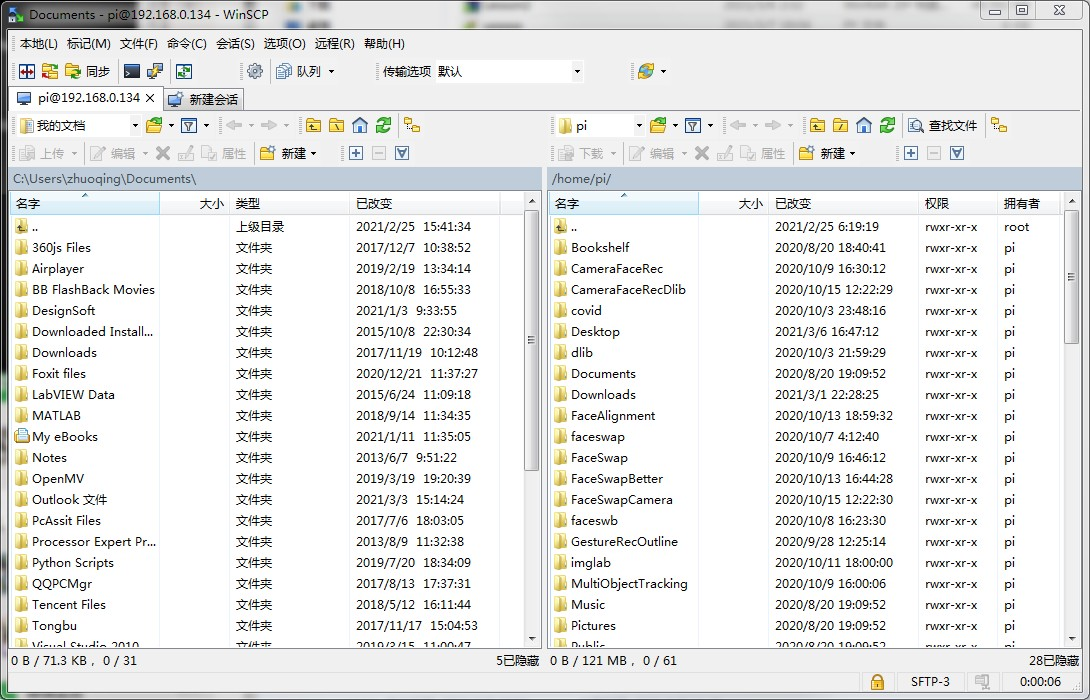Open session in PuTTY icon
Viewport: 1090px width, 700px height.
pyautogui.click(x=154, y=71)
